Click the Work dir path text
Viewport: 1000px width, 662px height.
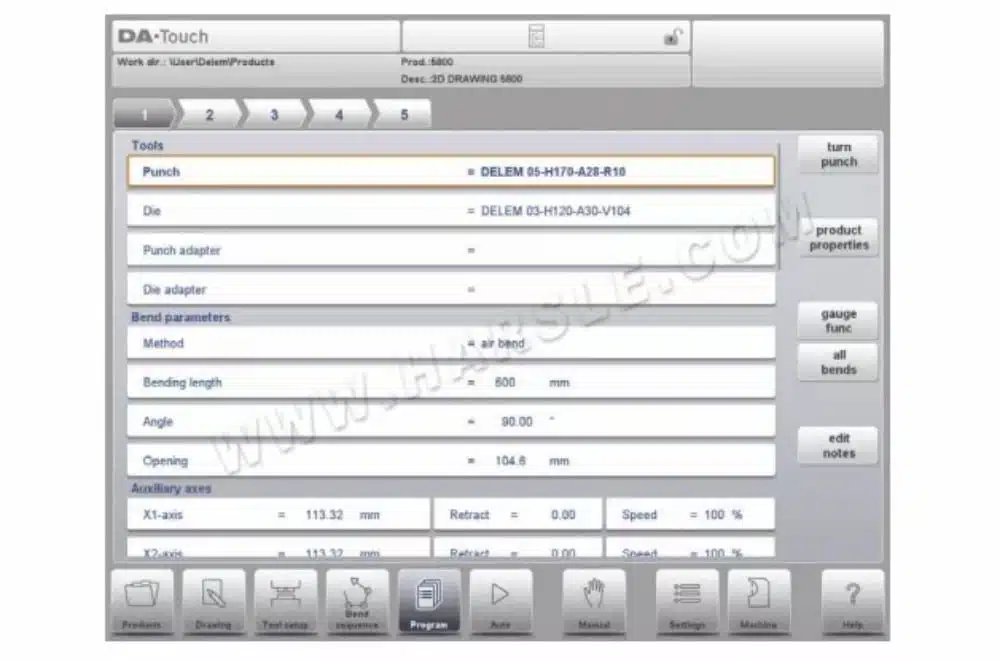coord(196,62)
